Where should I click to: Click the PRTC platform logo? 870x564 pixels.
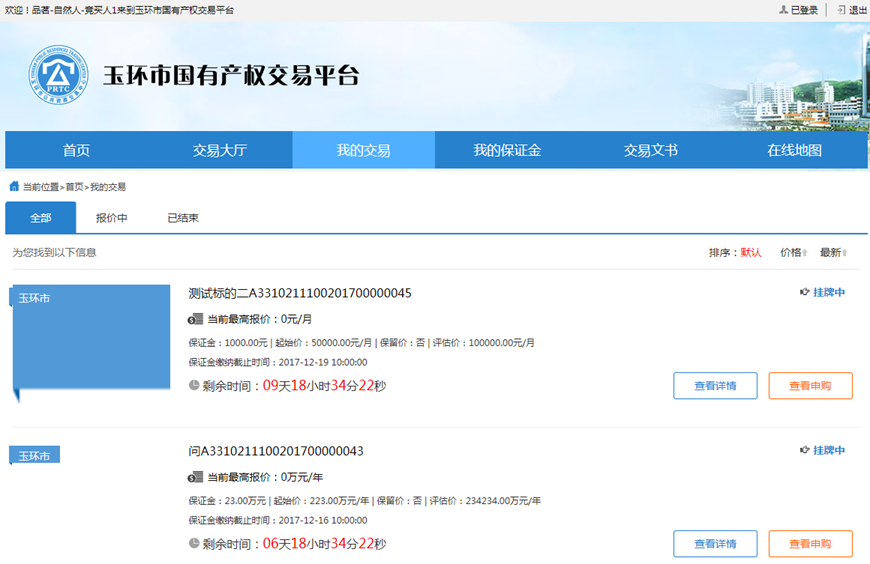(56, 76)
